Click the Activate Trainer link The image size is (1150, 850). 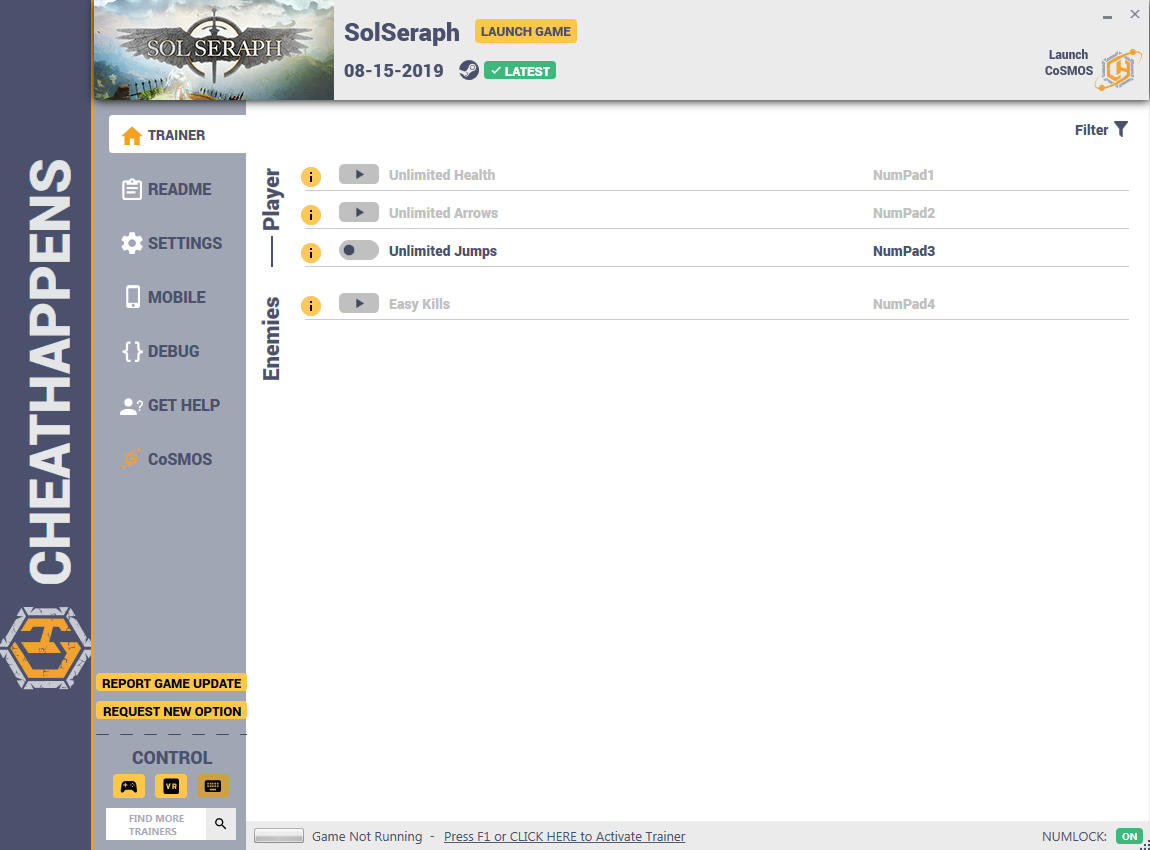(x=564, y=836)
